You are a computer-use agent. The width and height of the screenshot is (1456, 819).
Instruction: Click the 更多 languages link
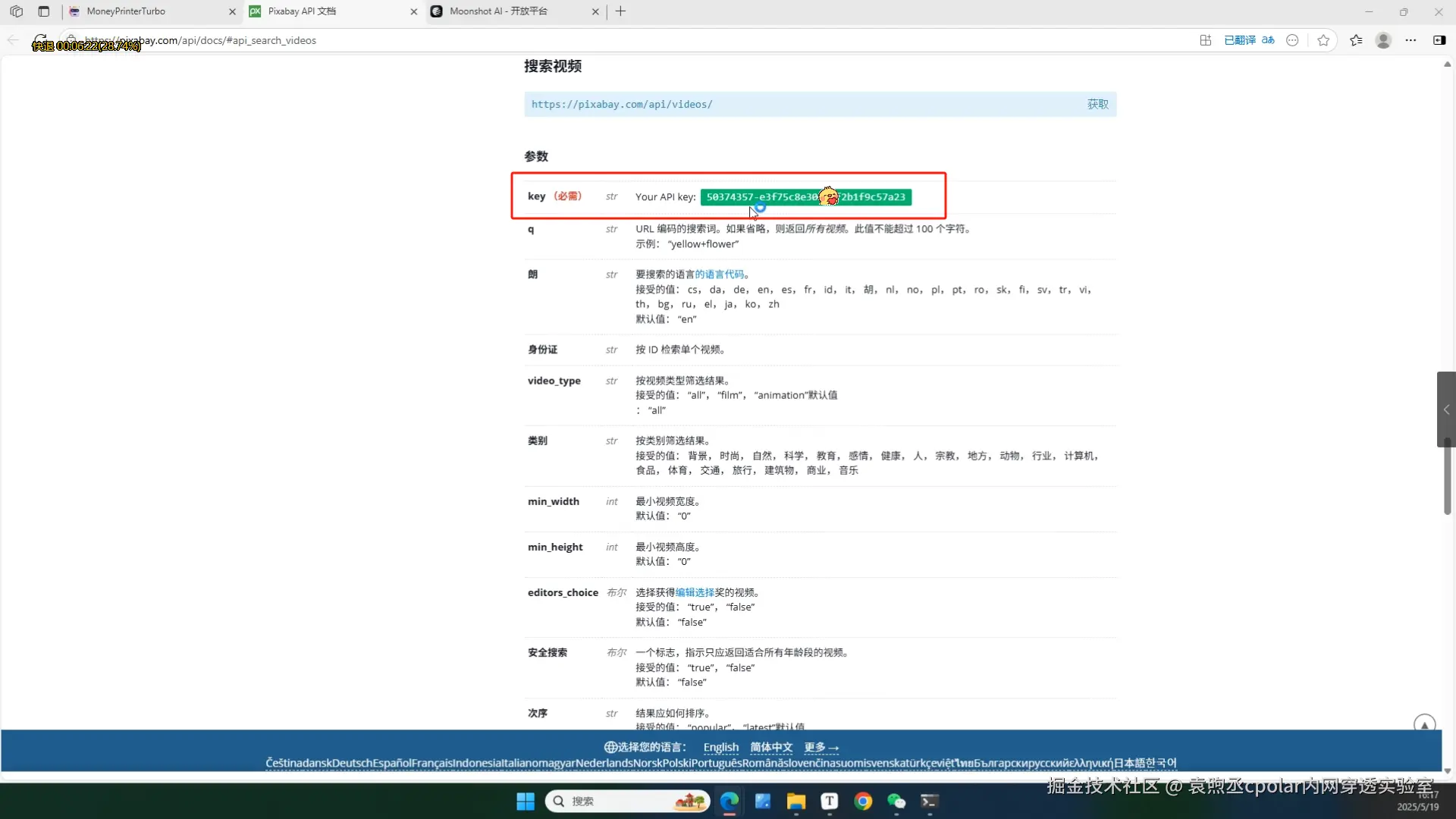pos(821,747)
